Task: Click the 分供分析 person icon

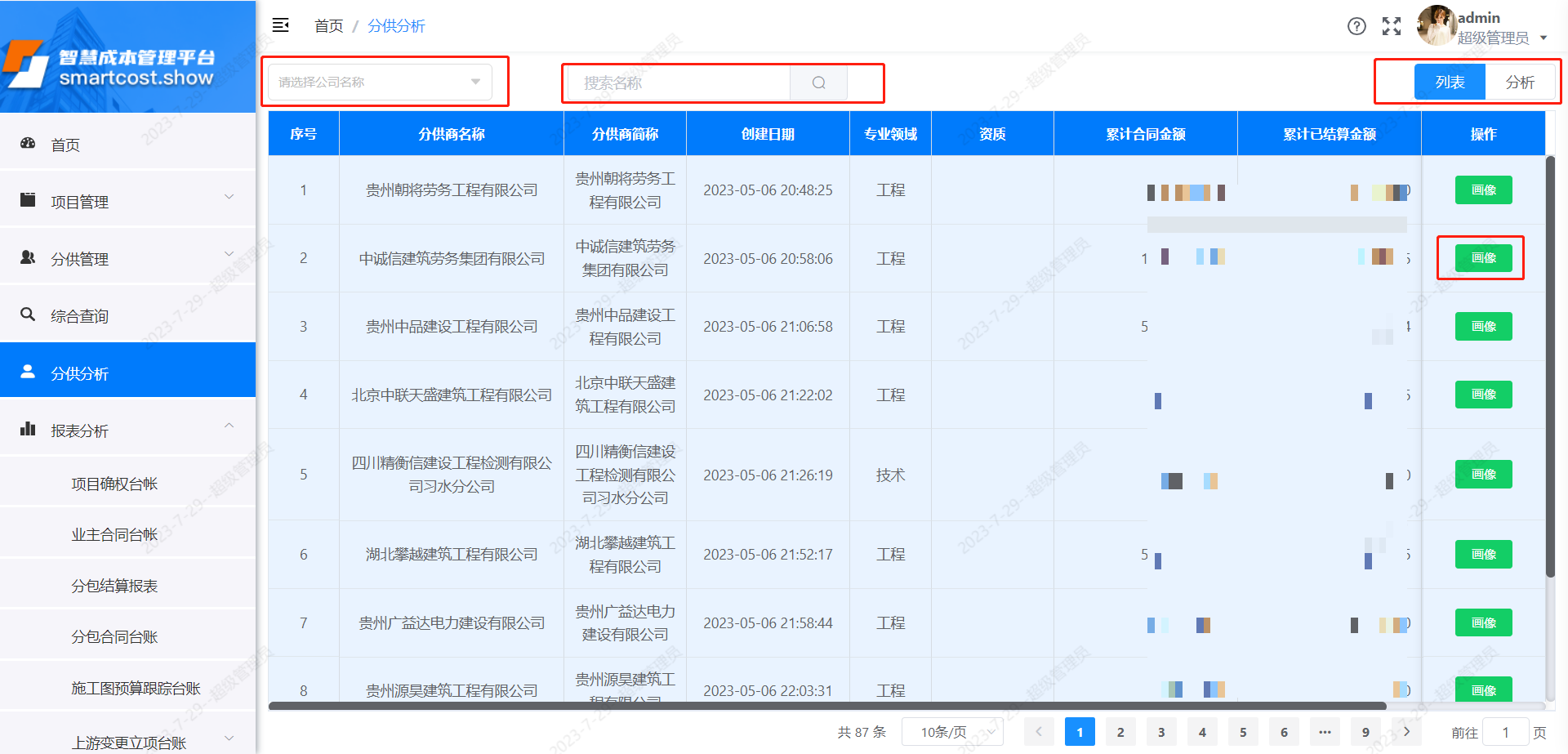Action: click(28, 372)
